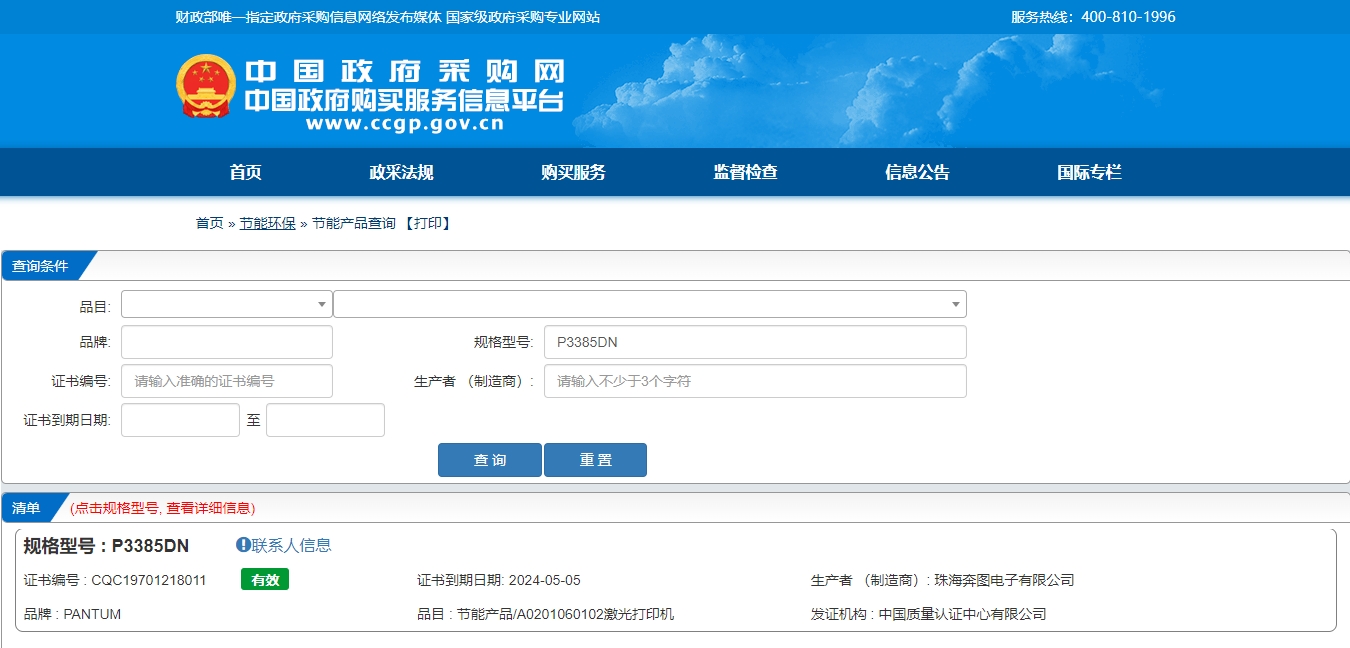Select the certificate expiry end date field
The width and height of the screenshot is (1350, 648).
(325, 420)
